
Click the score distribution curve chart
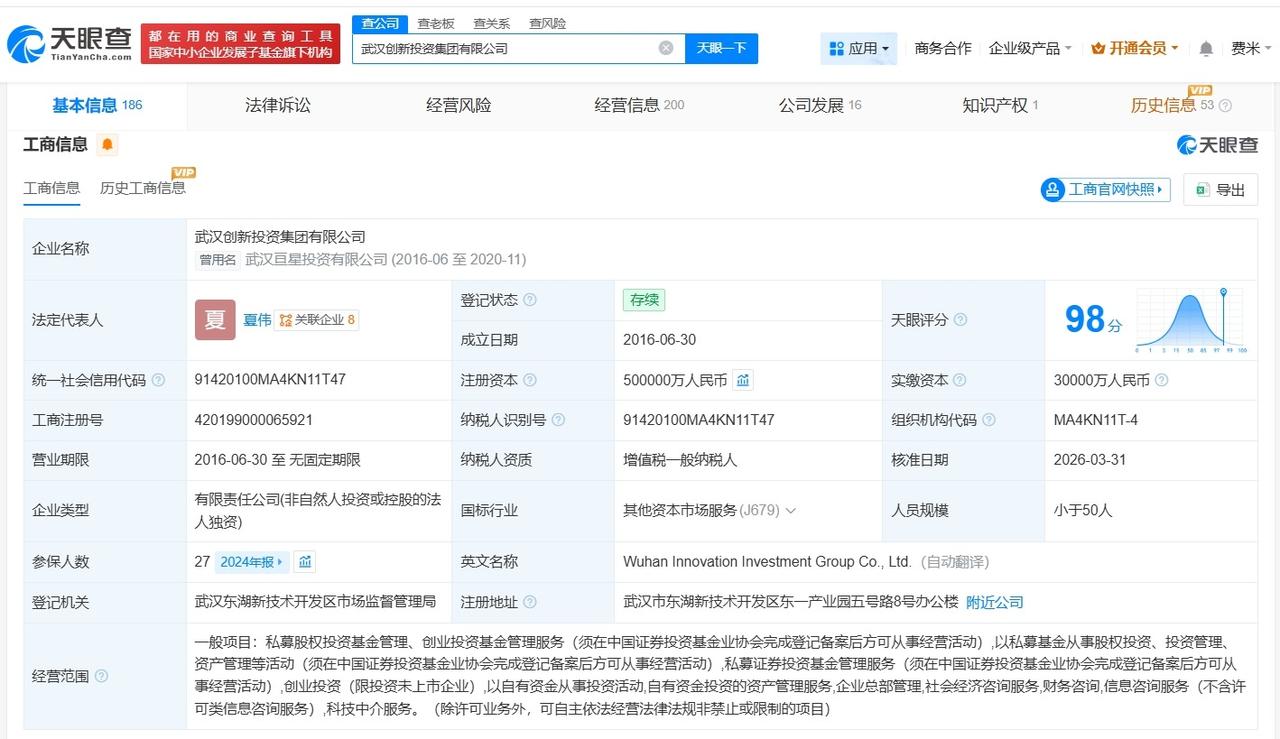point(1190,320)
